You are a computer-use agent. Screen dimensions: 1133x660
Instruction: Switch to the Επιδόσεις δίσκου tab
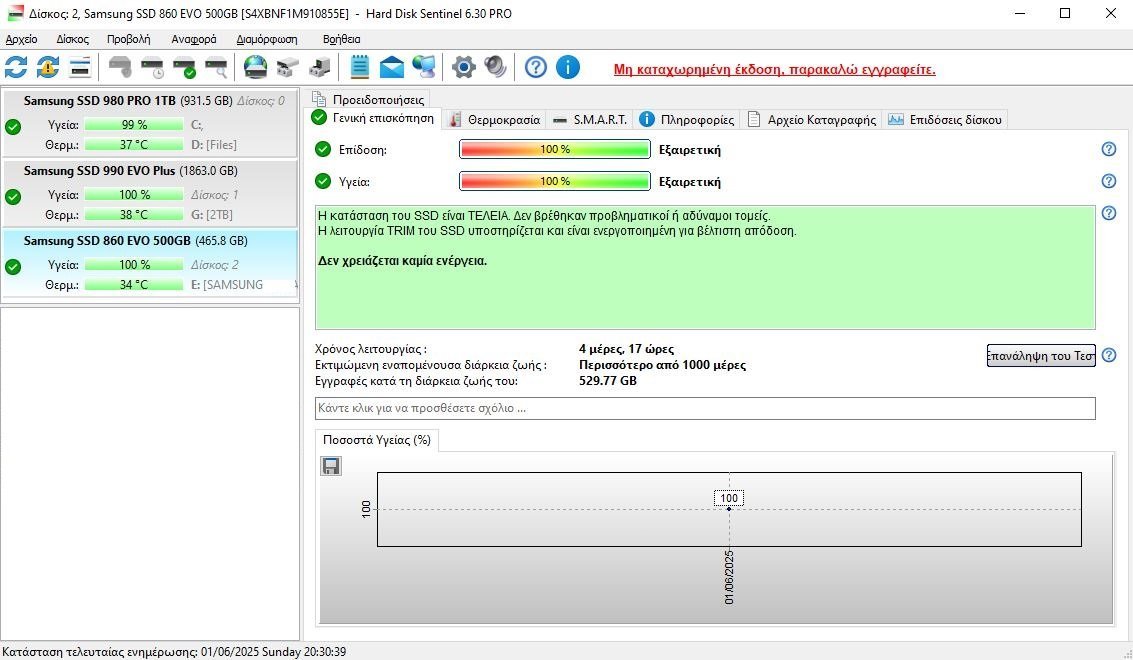[945, 120]
